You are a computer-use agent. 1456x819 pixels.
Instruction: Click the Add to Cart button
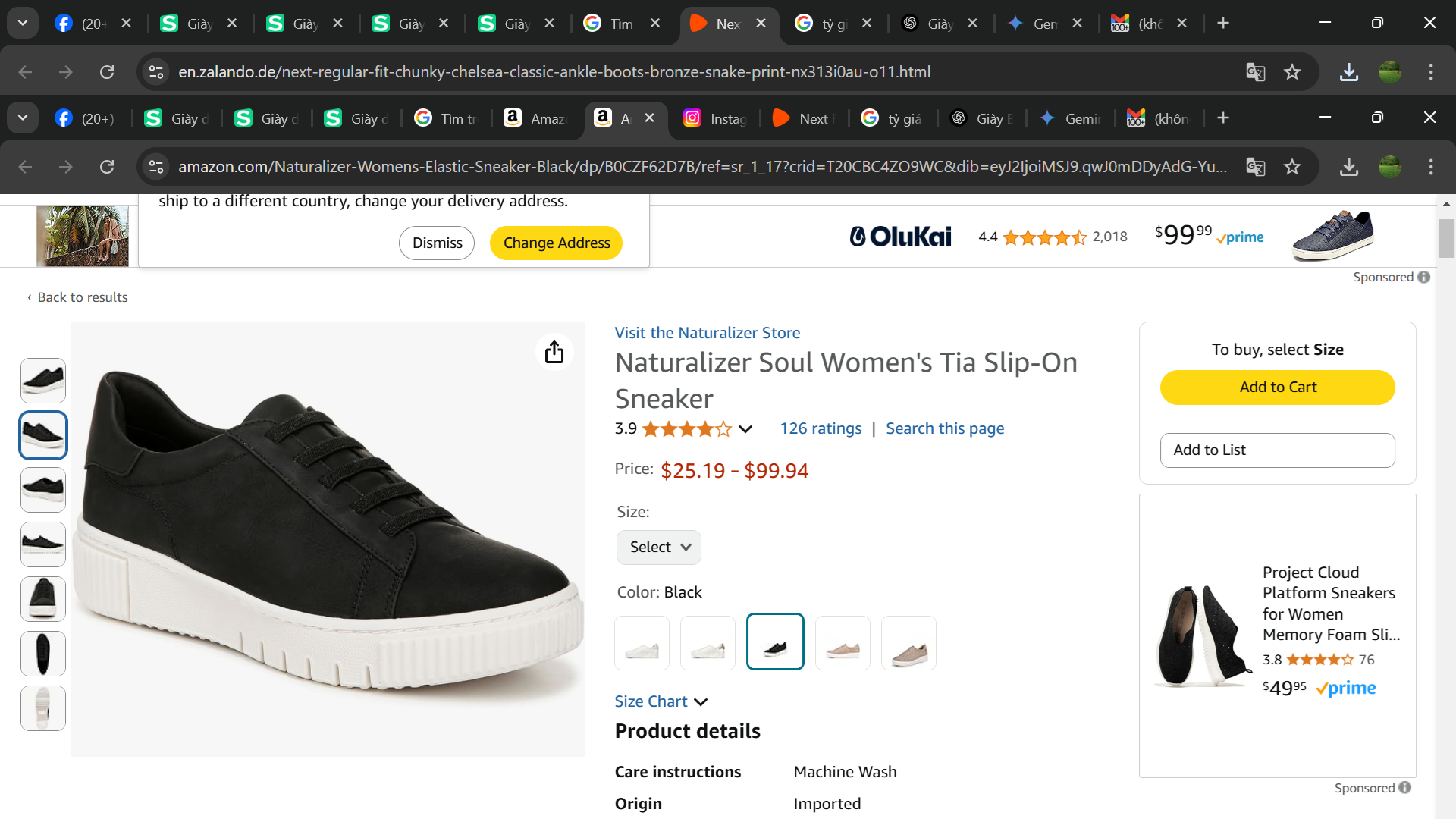coord(1277,387)
